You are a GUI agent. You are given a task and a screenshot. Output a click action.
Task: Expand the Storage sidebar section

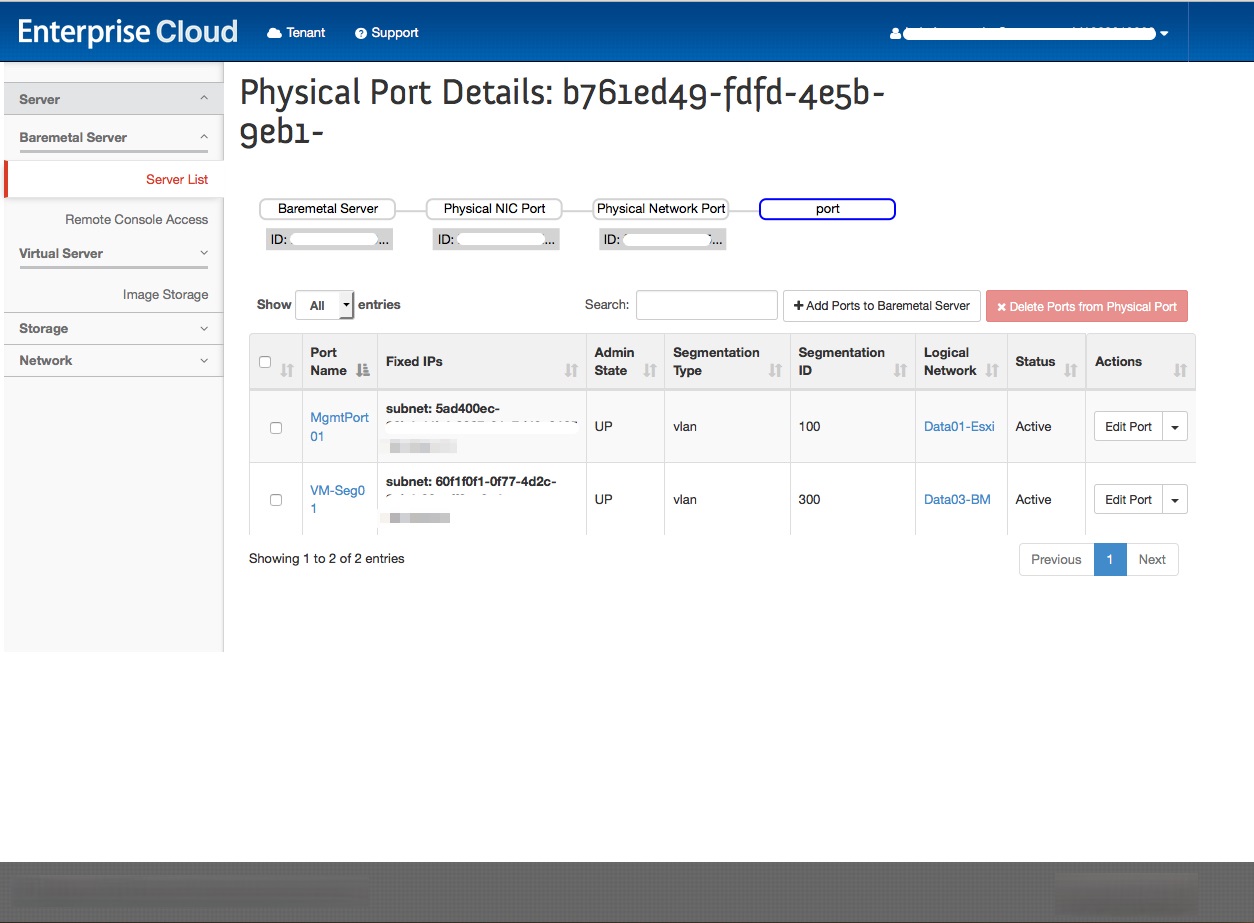coord(113,328)
